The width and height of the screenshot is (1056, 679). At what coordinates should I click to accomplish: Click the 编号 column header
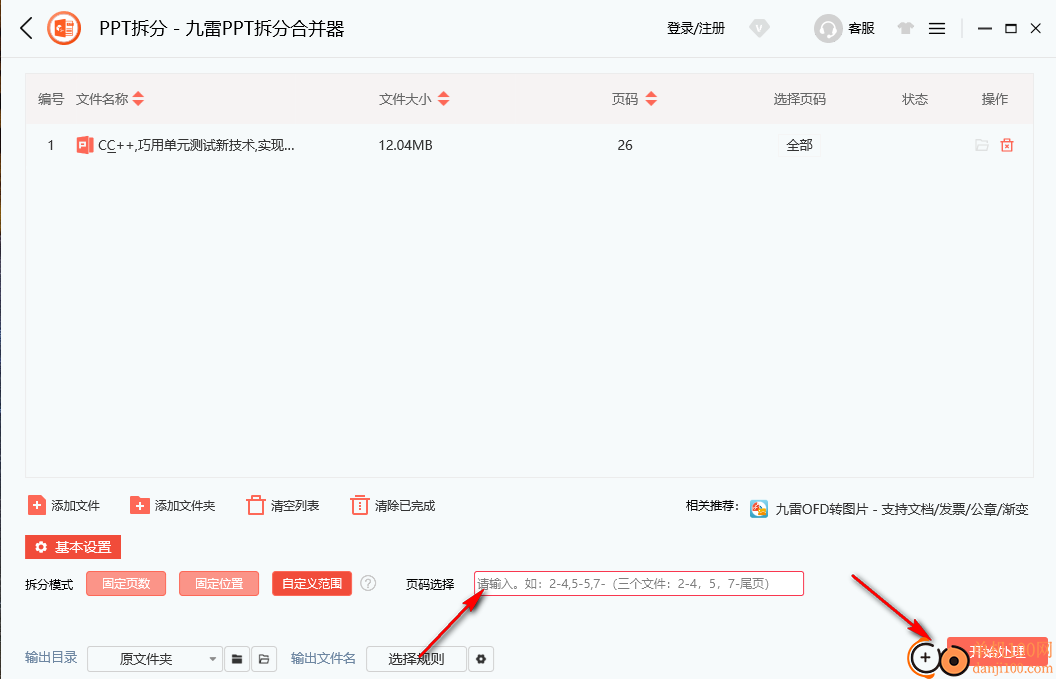coord(51,99)
